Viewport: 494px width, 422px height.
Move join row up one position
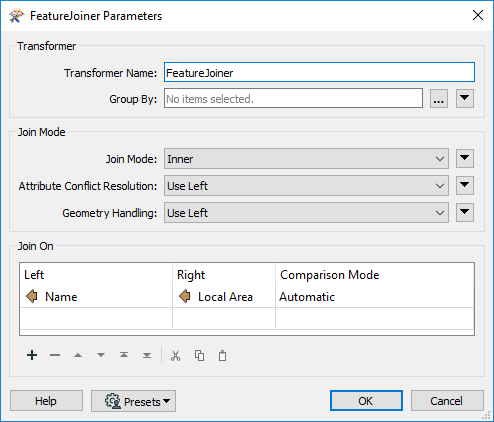pos(78,355)
